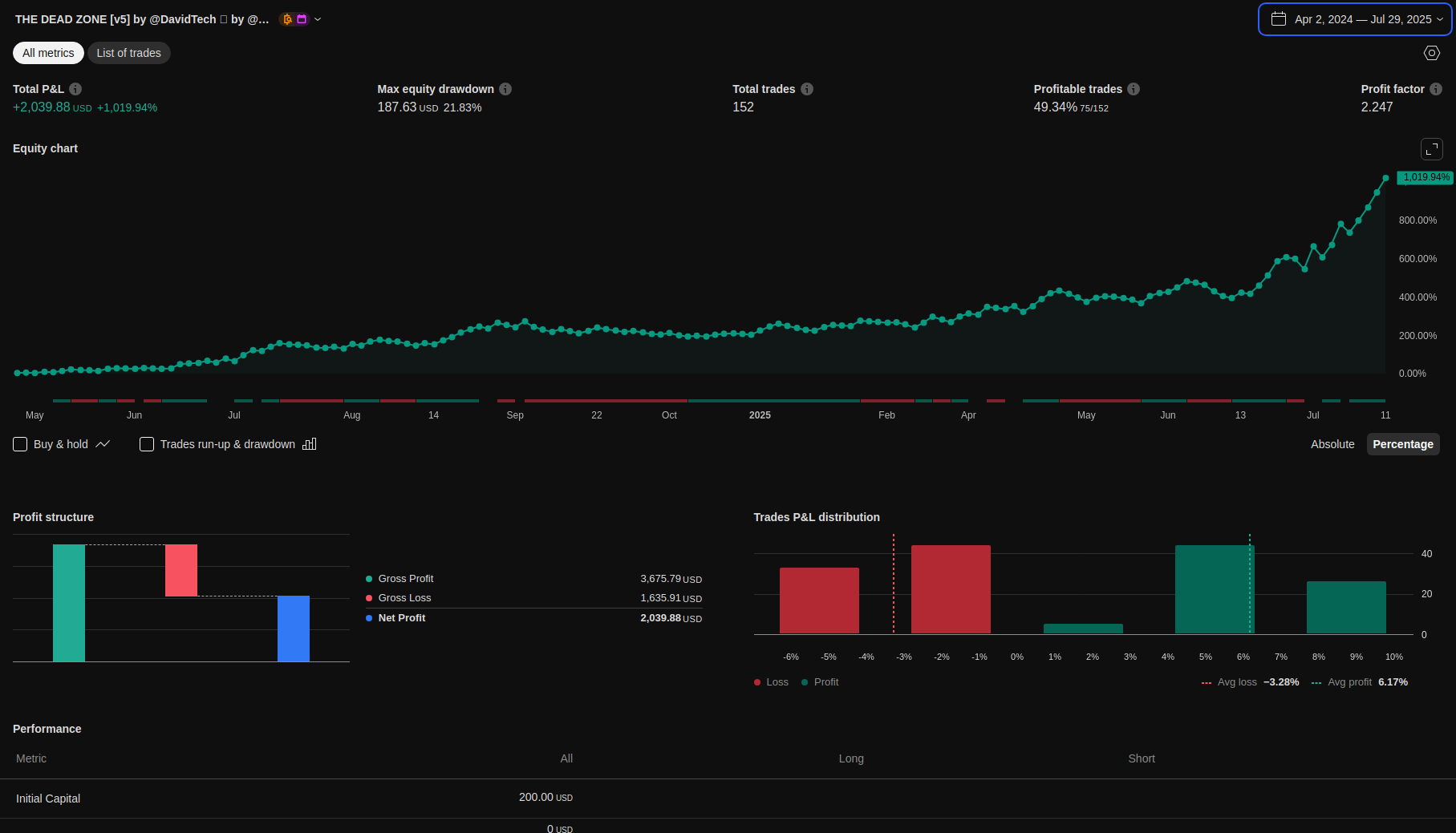Click the info icon beside Total P&L

pos(75,89)
